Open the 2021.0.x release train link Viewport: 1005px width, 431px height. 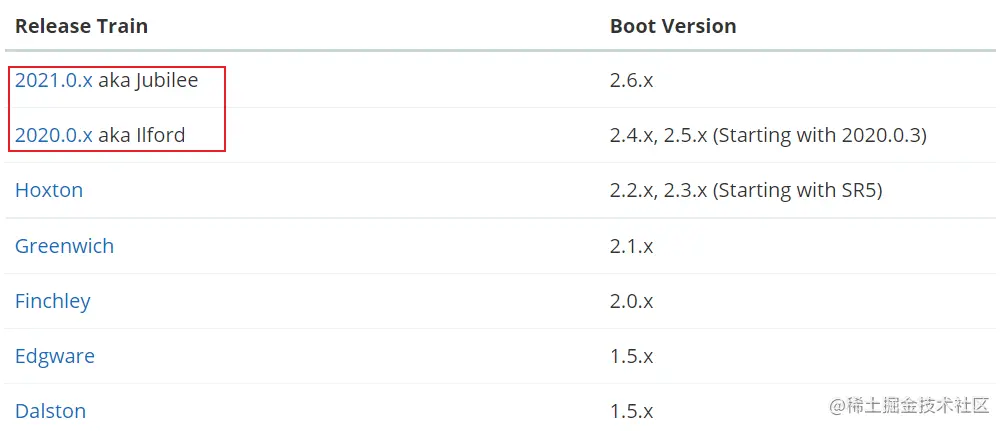(x=54, y=81)
